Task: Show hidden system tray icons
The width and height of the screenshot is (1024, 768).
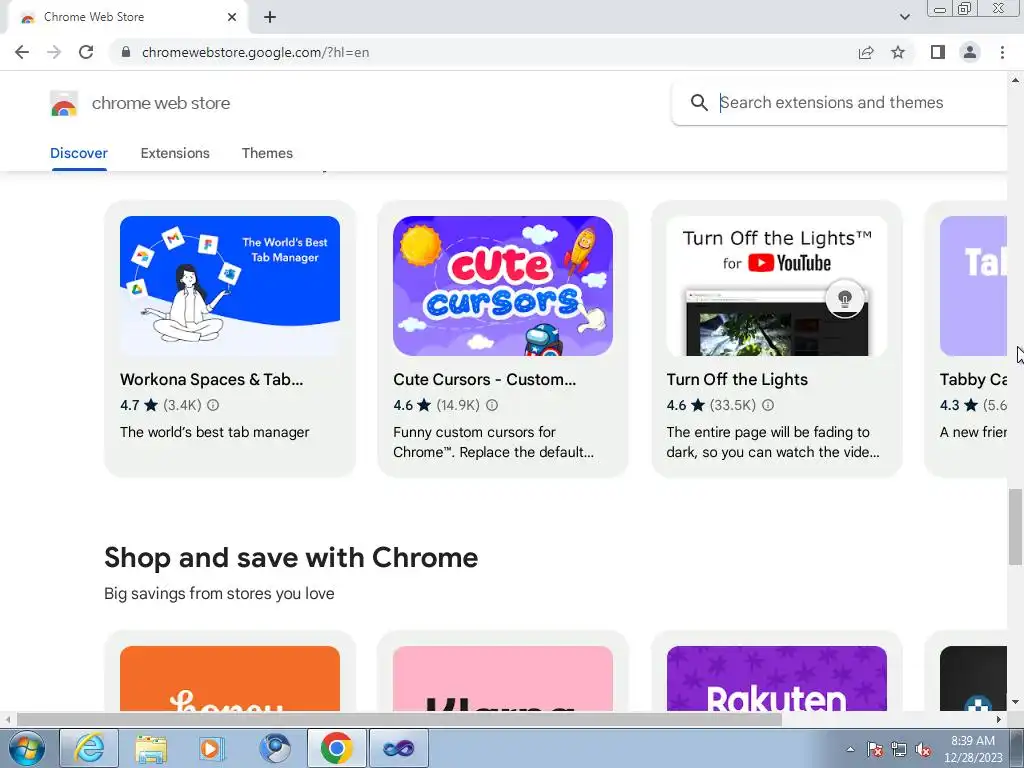Action: point(850,749)
